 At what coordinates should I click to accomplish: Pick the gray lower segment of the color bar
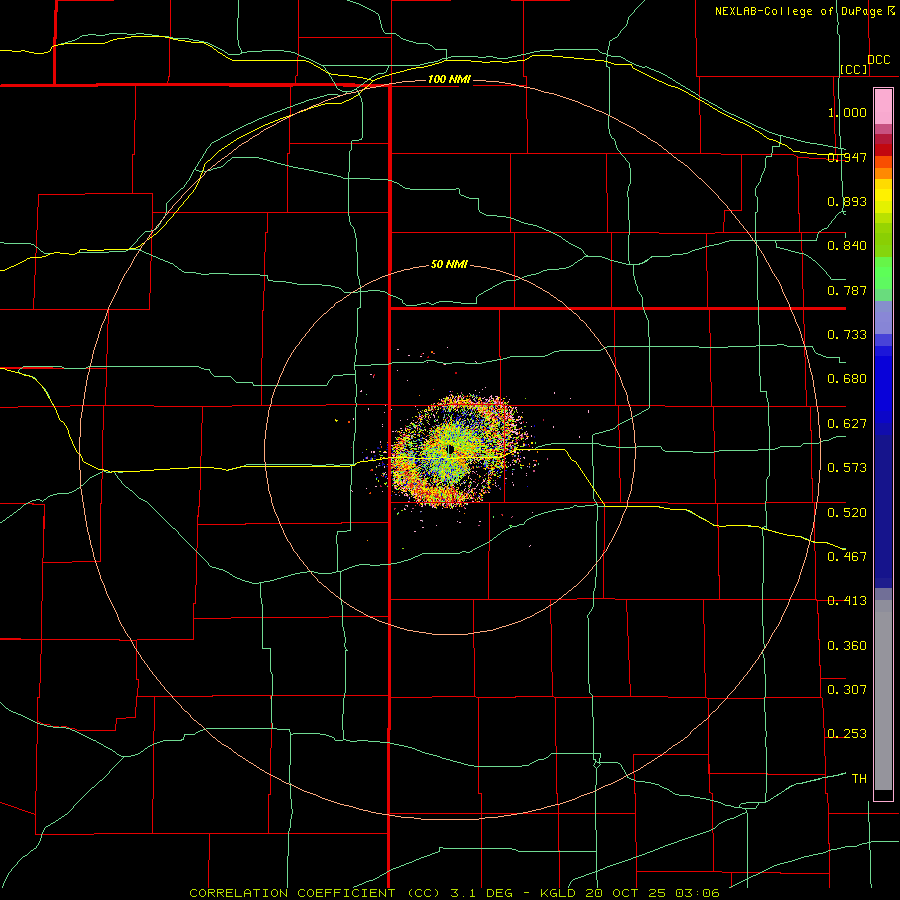(883, 695)
